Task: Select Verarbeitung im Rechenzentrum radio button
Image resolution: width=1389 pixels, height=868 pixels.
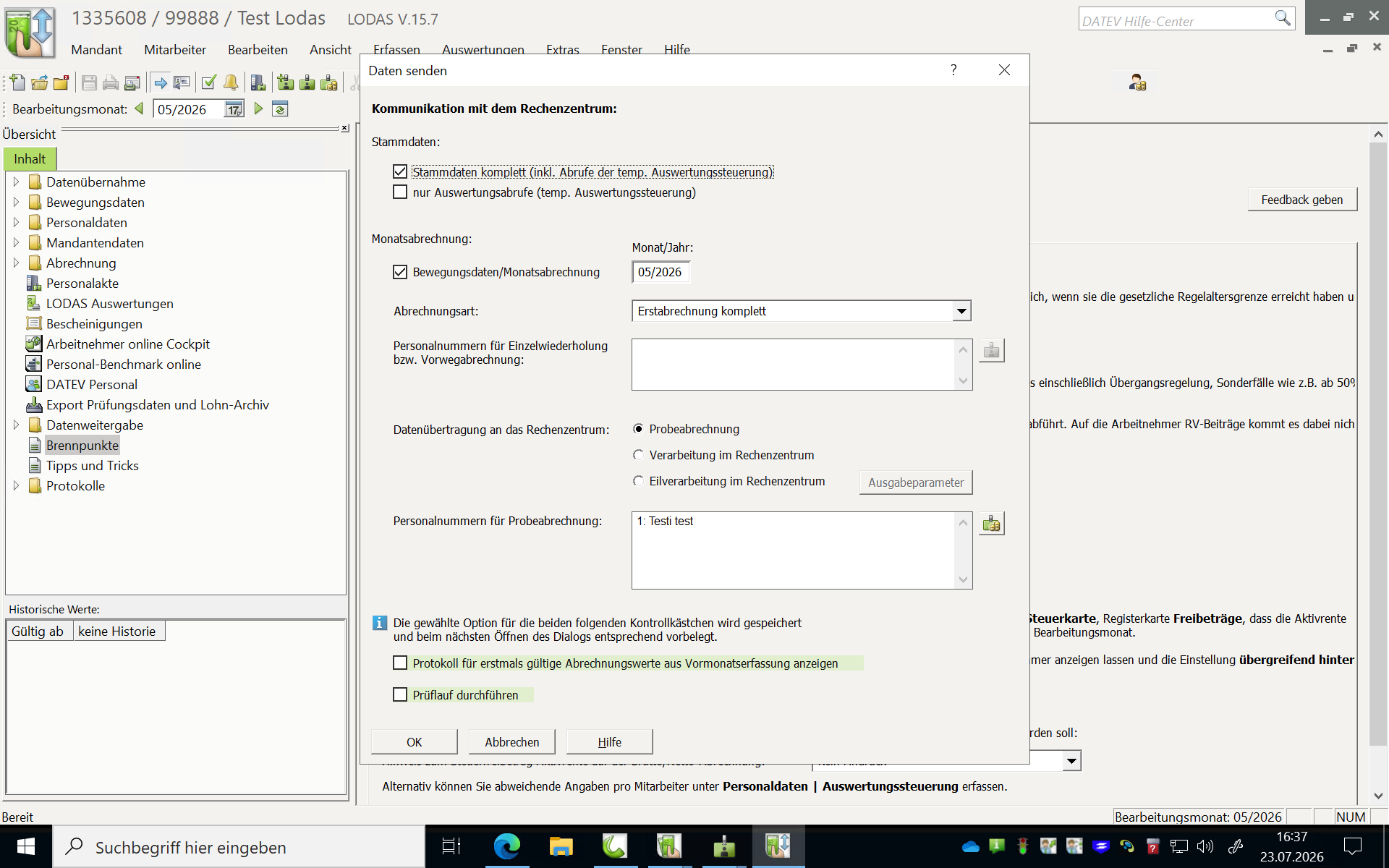Action: point(638,455)
